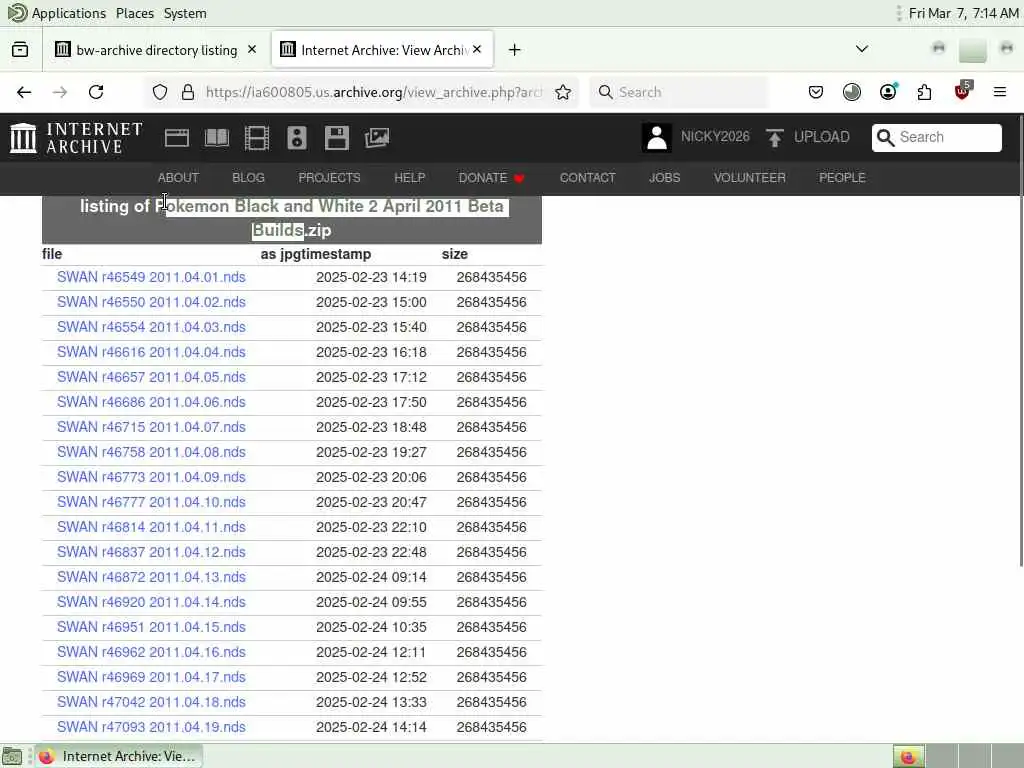
Task: Expand the list all tabs chevron
Action: tap(862, 49)
